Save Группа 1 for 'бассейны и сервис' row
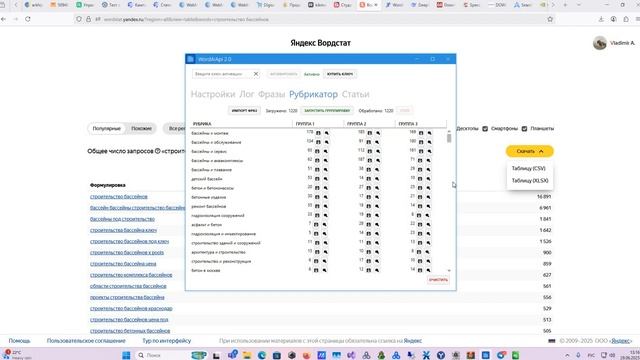Image resolution: width=640 pixels, height=360 pixels. click(x=317, y=151)
